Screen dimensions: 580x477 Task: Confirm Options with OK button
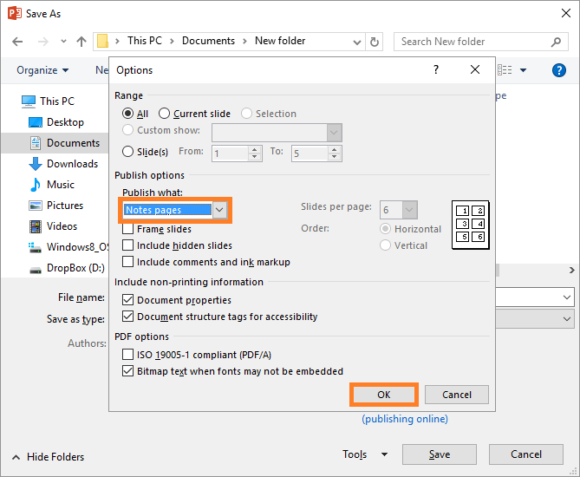click(x=384, y=395)
